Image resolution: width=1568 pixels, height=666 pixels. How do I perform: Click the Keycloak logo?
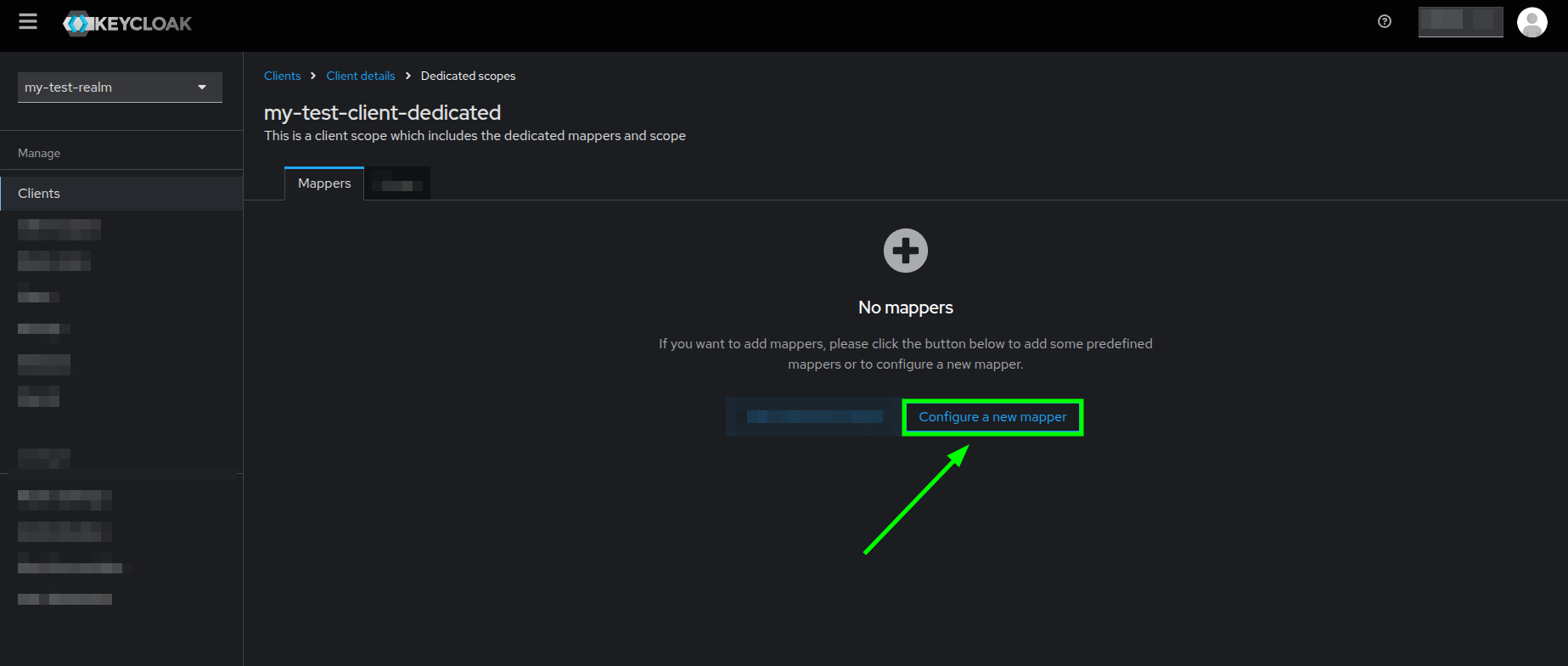coord(127,24)
